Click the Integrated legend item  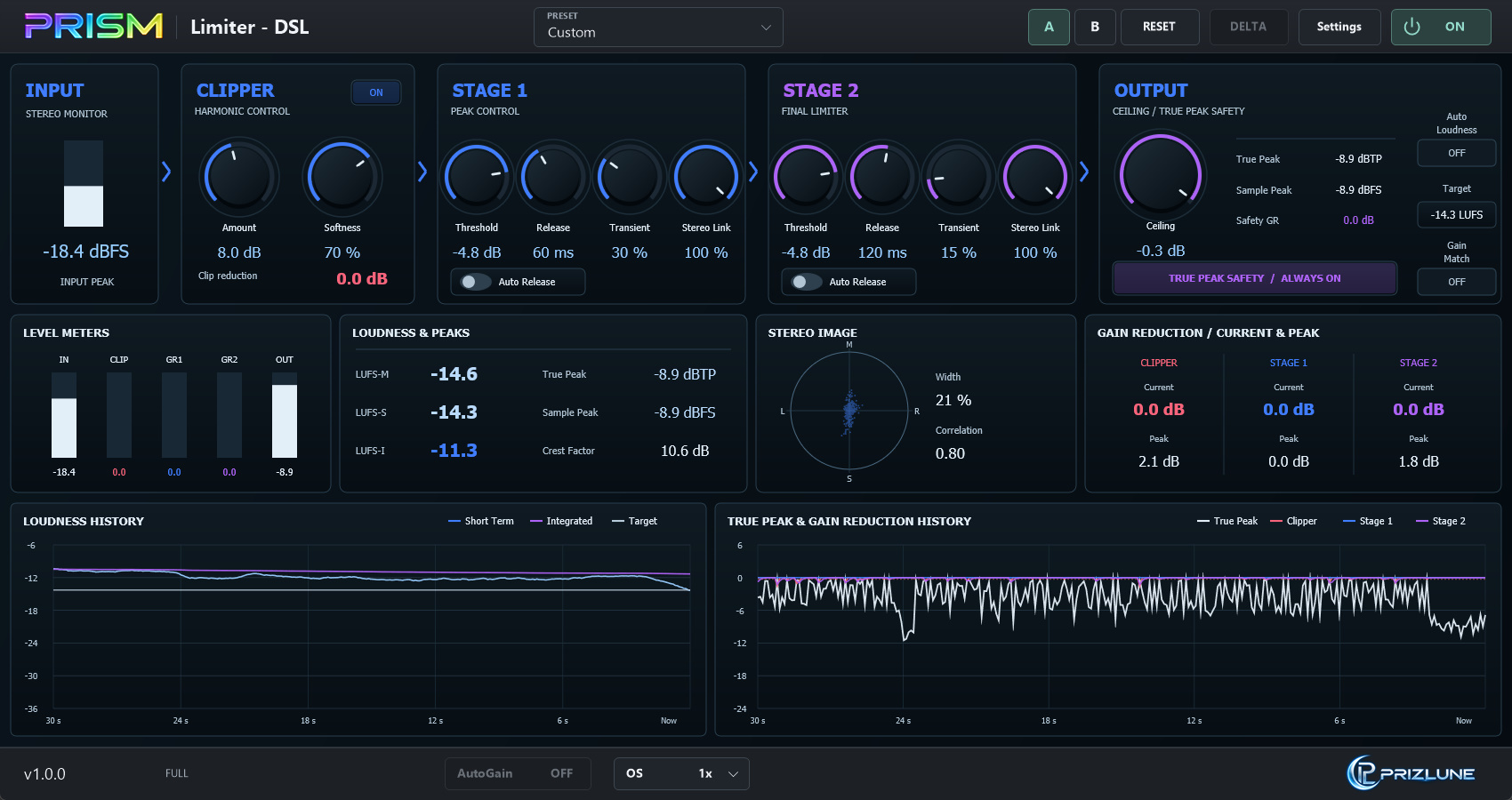tap(561, 521)
